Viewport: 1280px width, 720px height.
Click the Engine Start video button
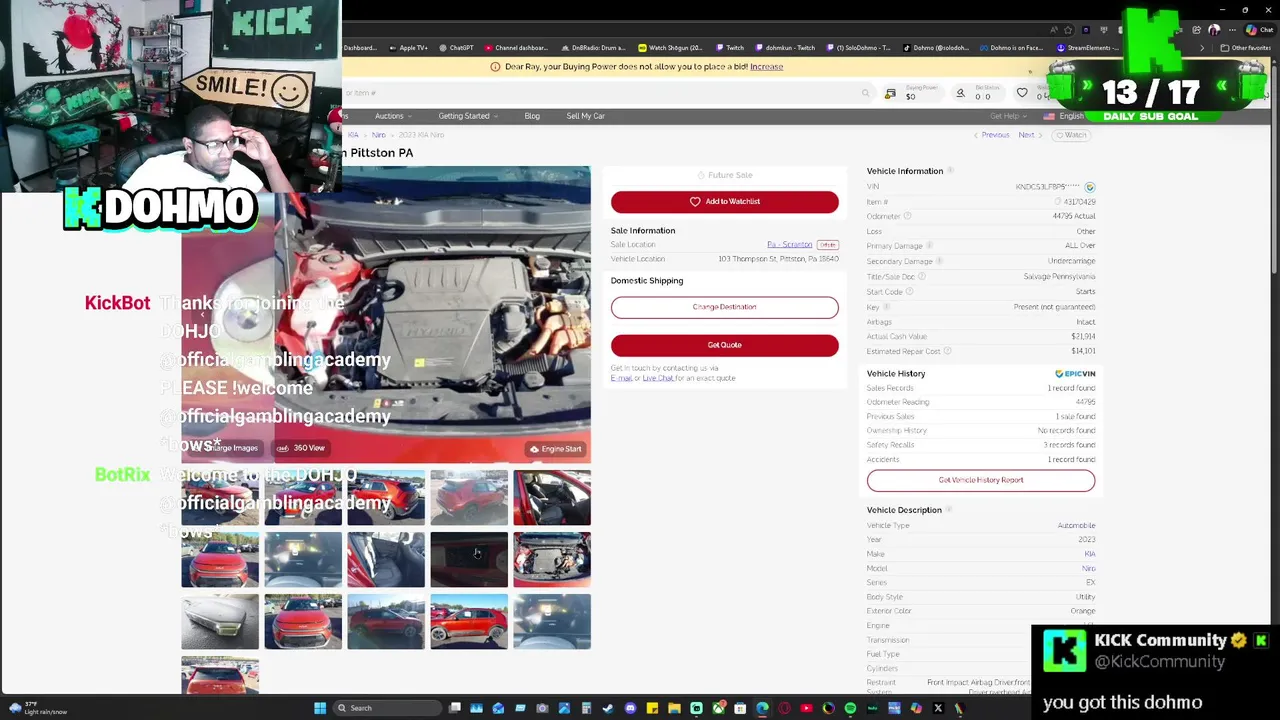pyautogui.click(x=555, y=449)
